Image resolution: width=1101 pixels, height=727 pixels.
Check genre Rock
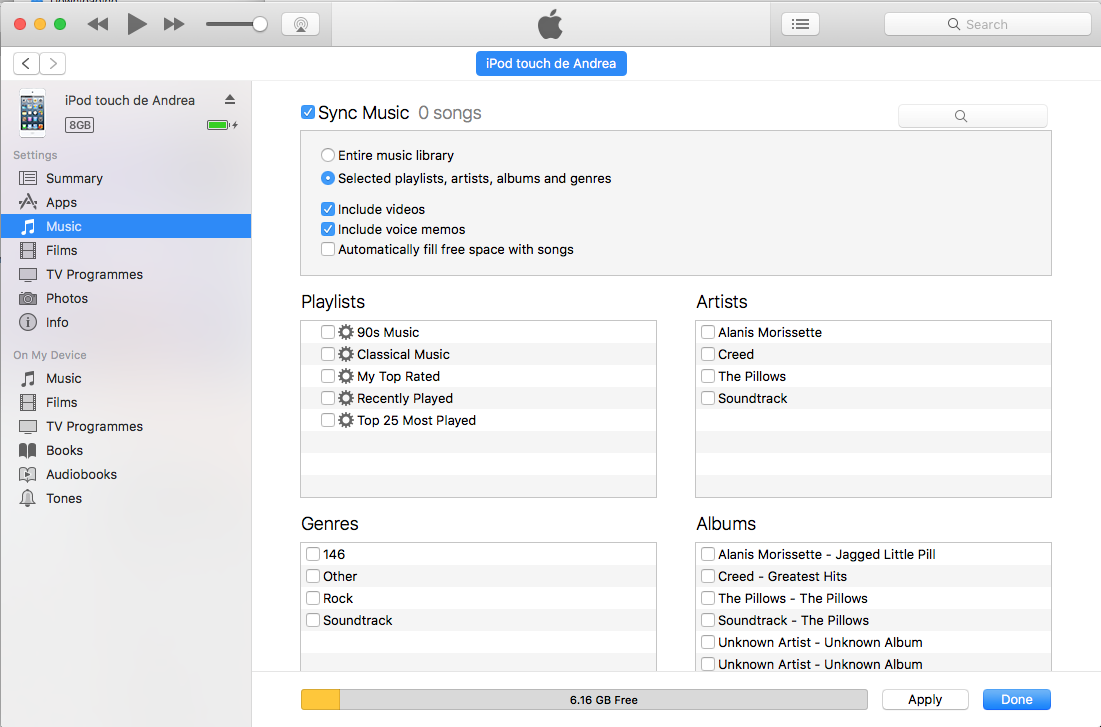[313, 598]
